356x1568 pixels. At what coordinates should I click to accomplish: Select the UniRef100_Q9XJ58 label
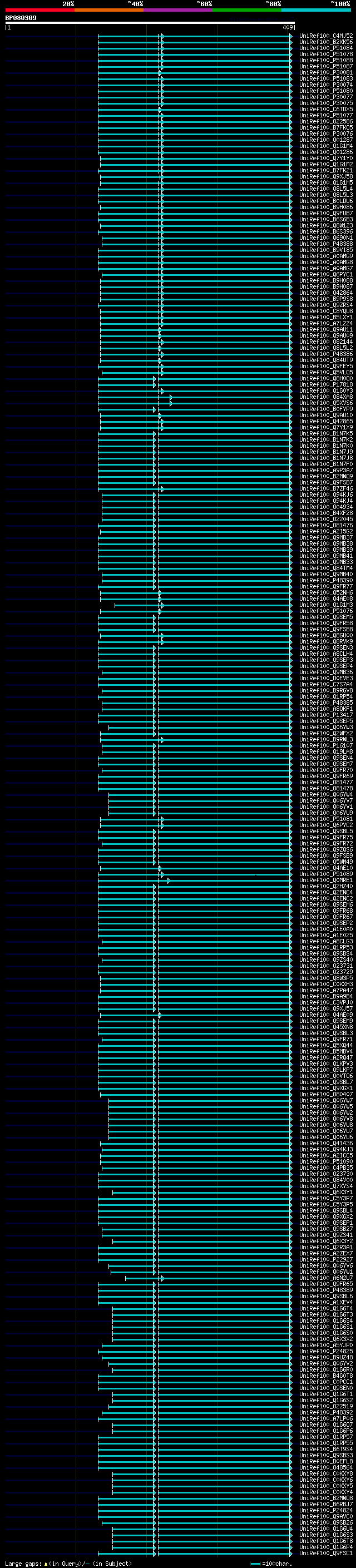[x=326, y=176]
